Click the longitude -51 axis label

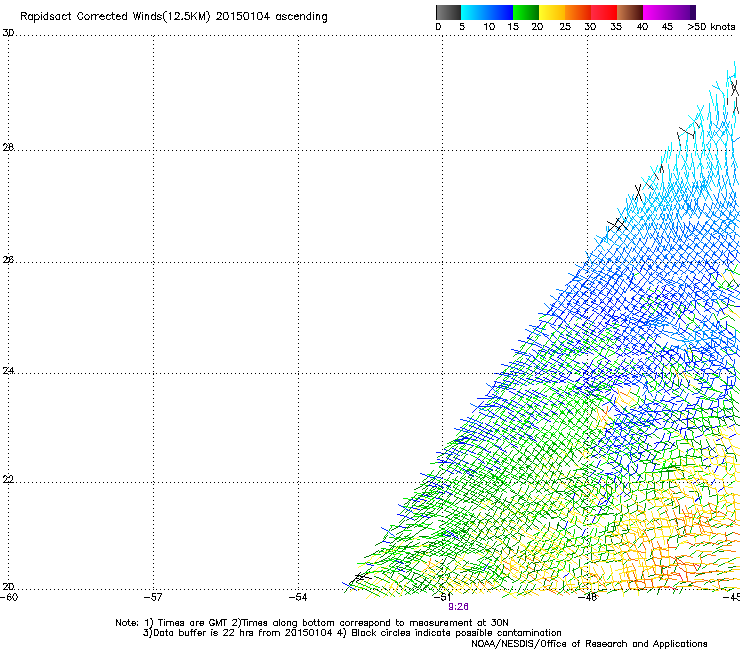443,597
